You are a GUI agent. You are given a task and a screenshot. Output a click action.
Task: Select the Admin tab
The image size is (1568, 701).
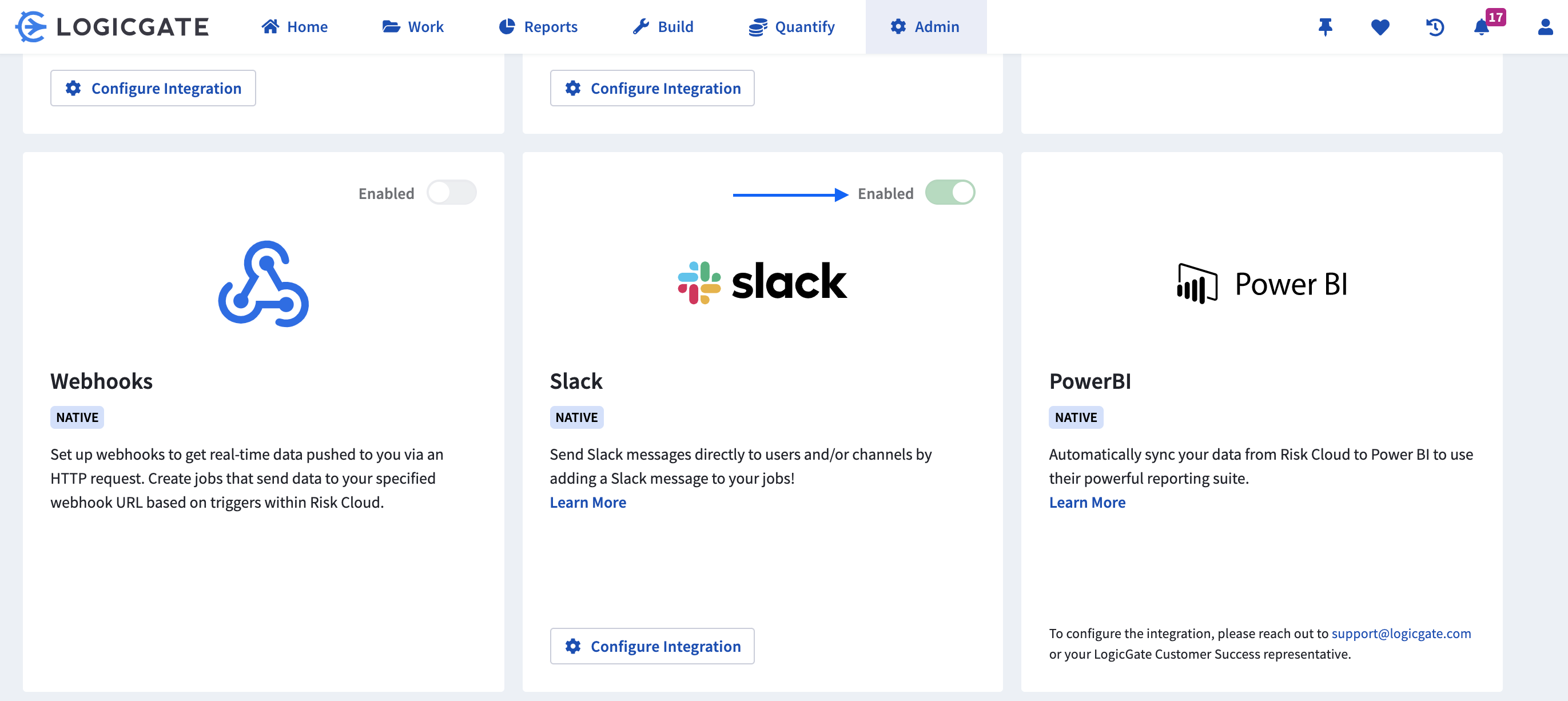click(x=926, y=27)
